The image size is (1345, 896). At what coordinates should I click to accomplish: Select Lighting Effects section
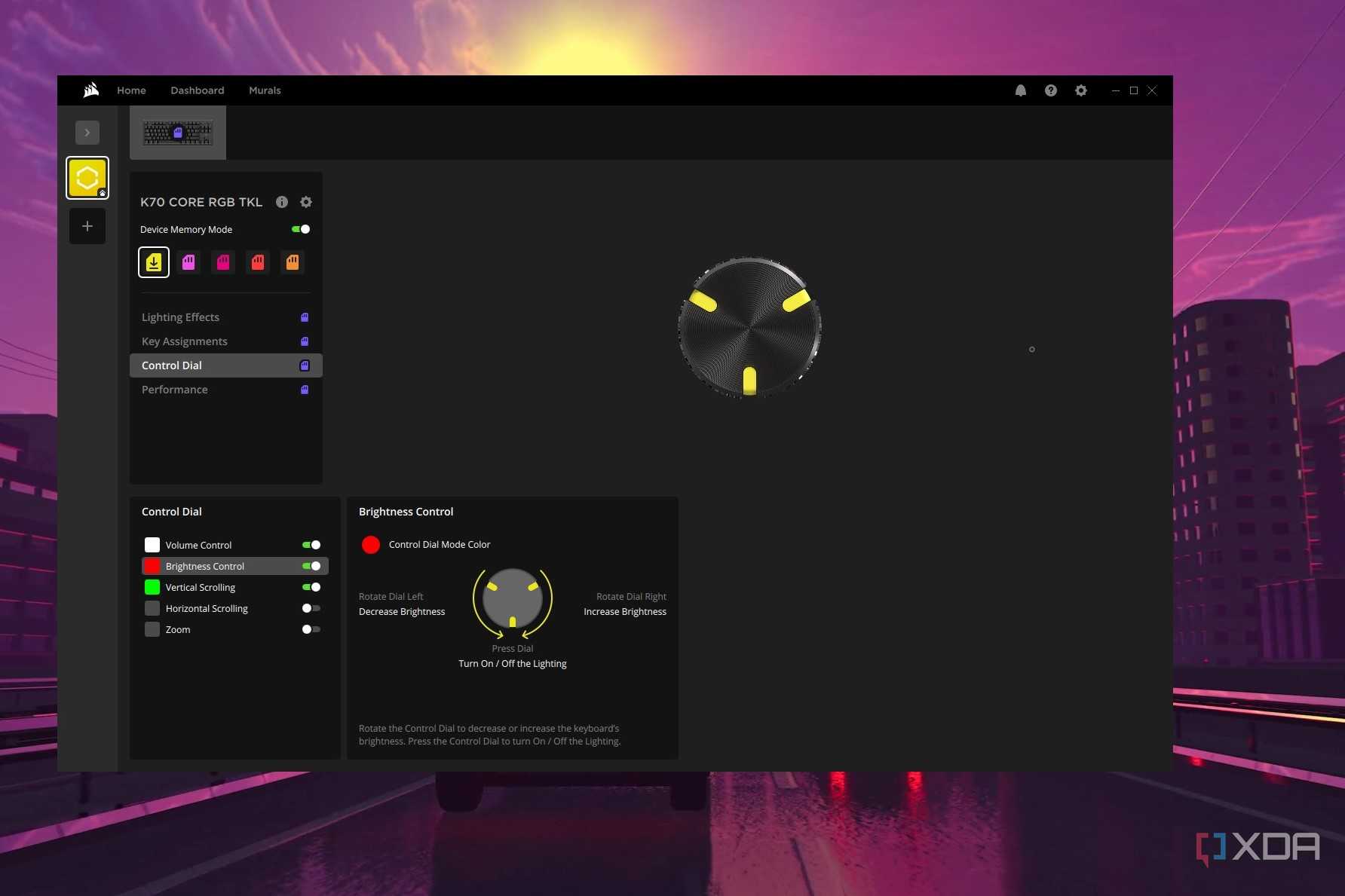(x=226, y=317)
